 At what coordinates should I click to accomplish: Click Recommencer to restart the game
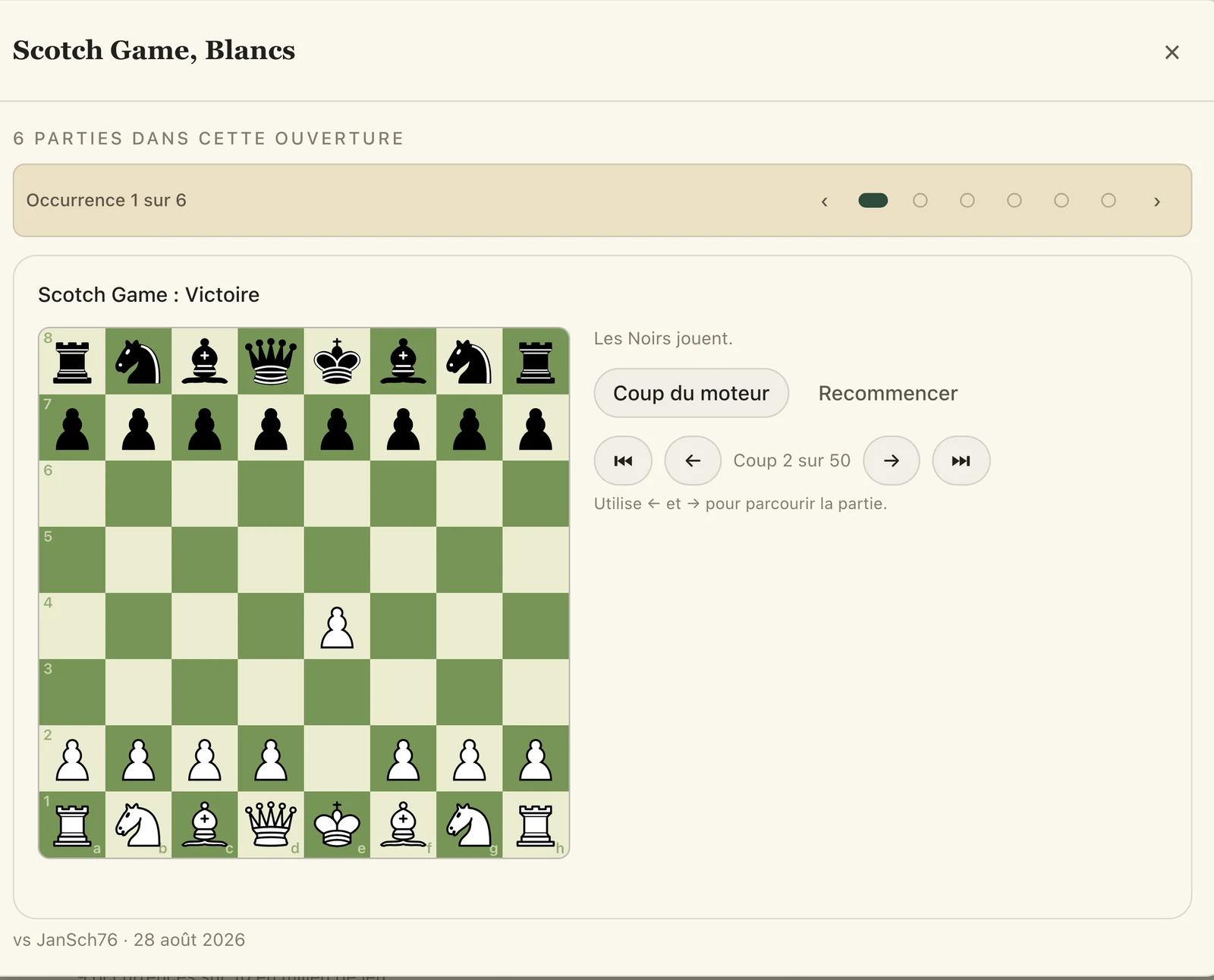[888, 393]
